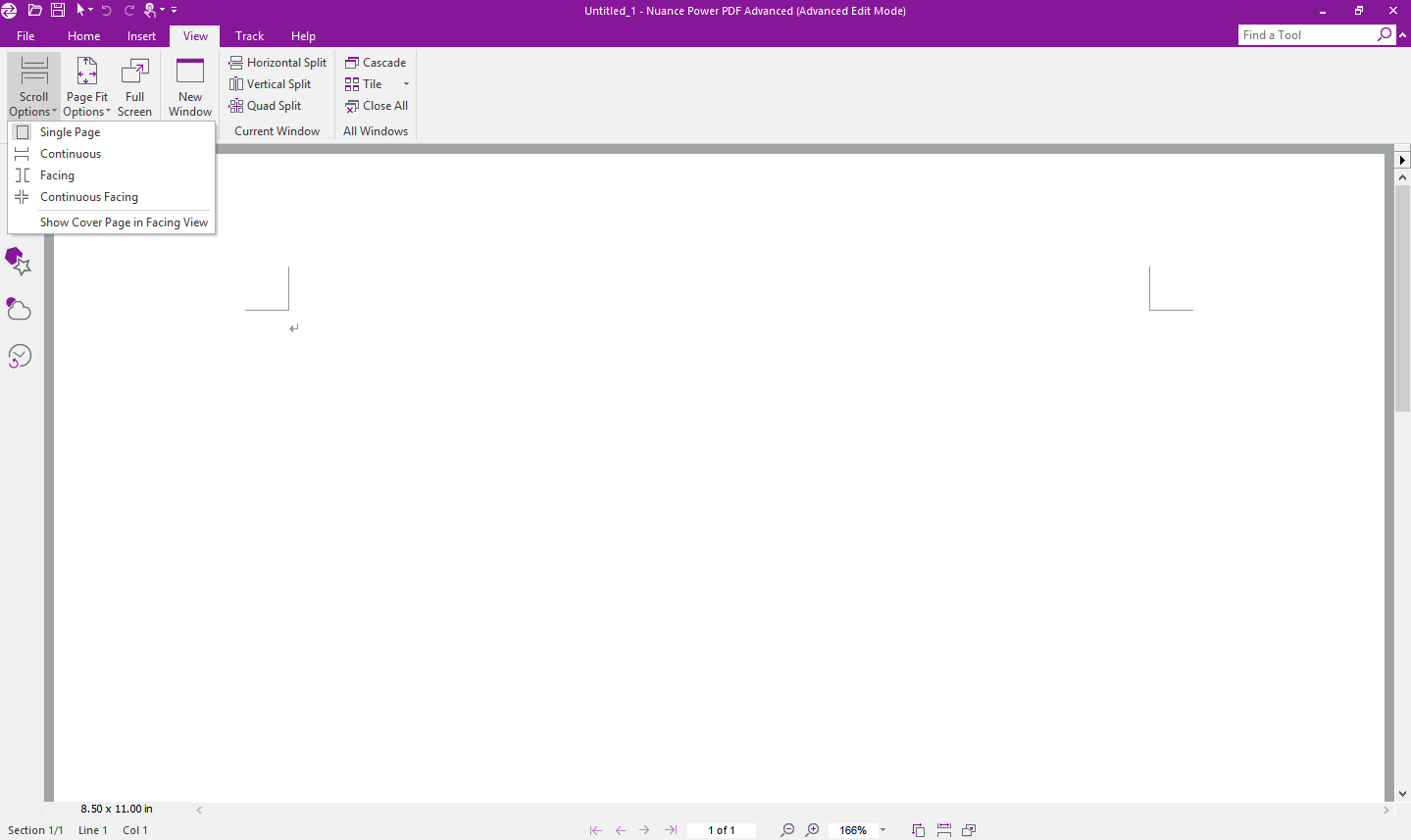This screenshot has width=1411, height=840.
Task: Click horizontal scrollbar right arrow
Action: pos(1386,810)
